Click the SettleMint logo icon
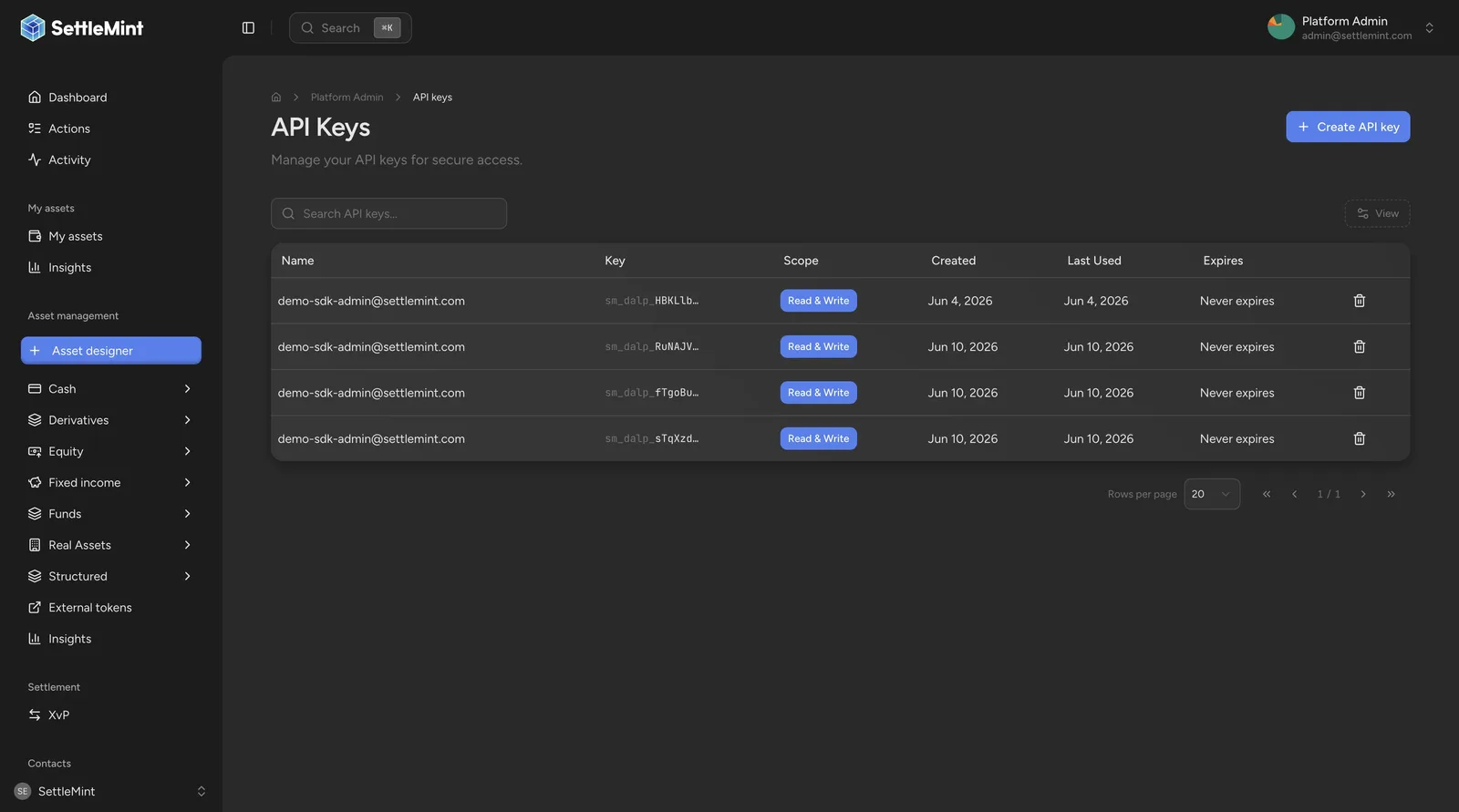1459x812 pixels. (33, 28)
